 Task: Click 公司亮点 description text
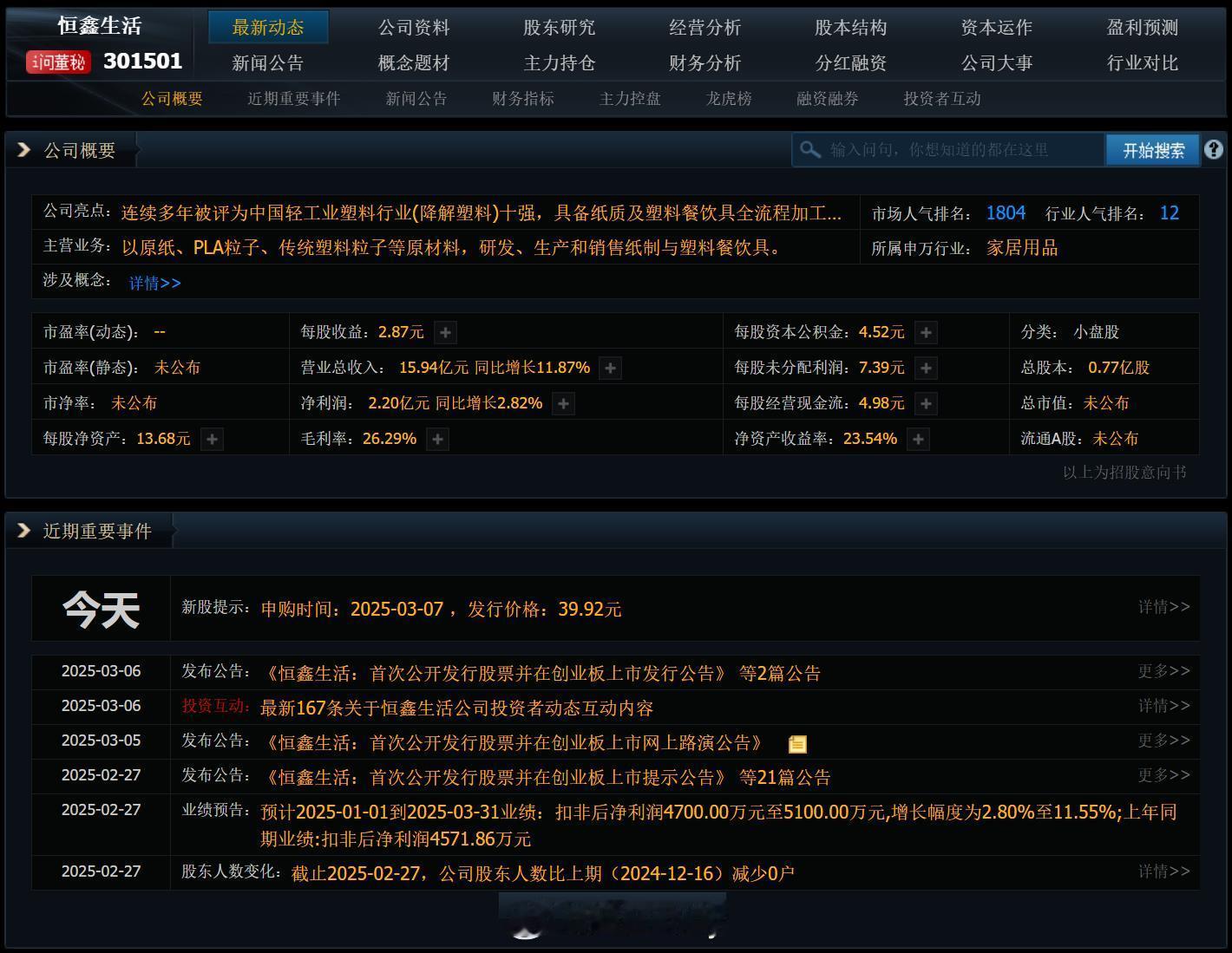tap(482, 213)
